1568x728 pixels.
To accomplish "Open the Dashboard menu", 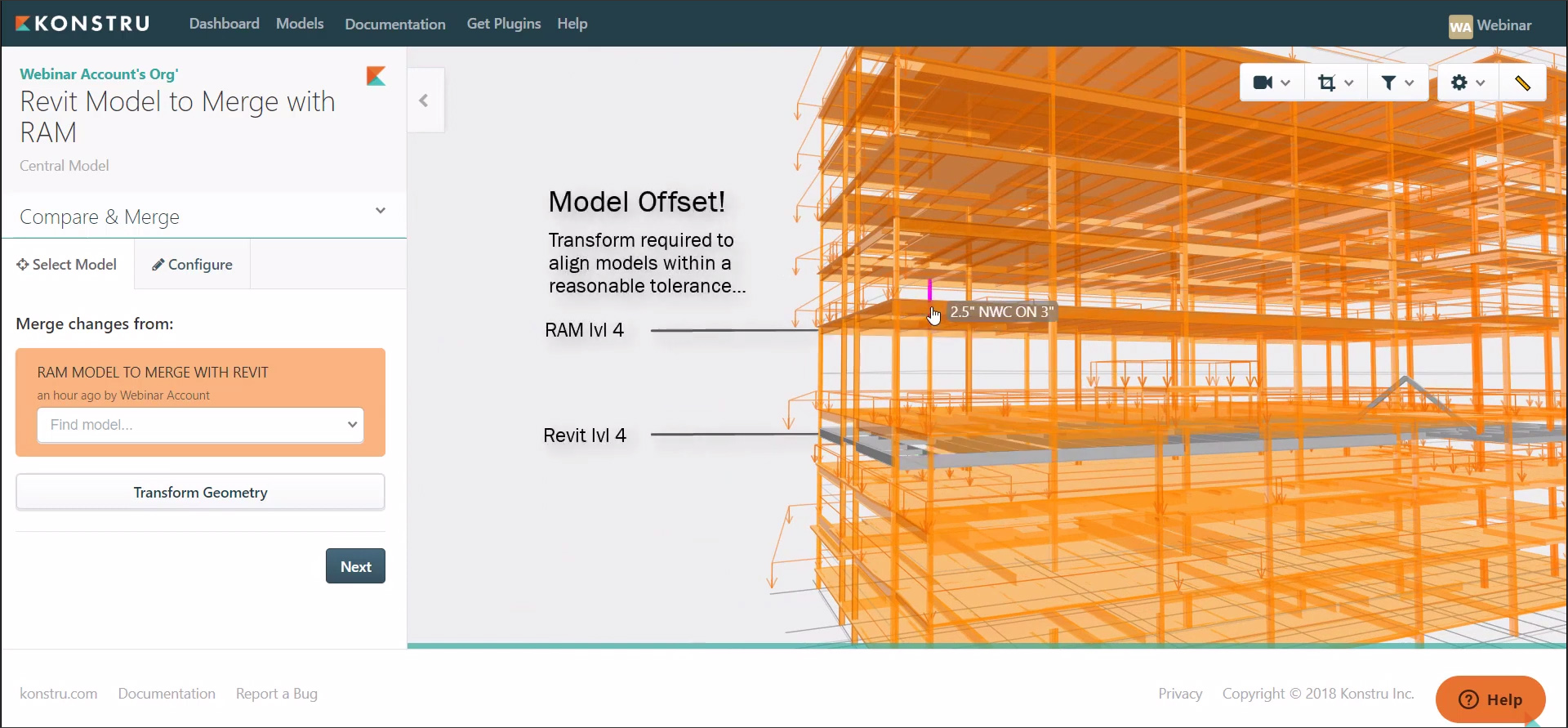I will tap(225, 24).
